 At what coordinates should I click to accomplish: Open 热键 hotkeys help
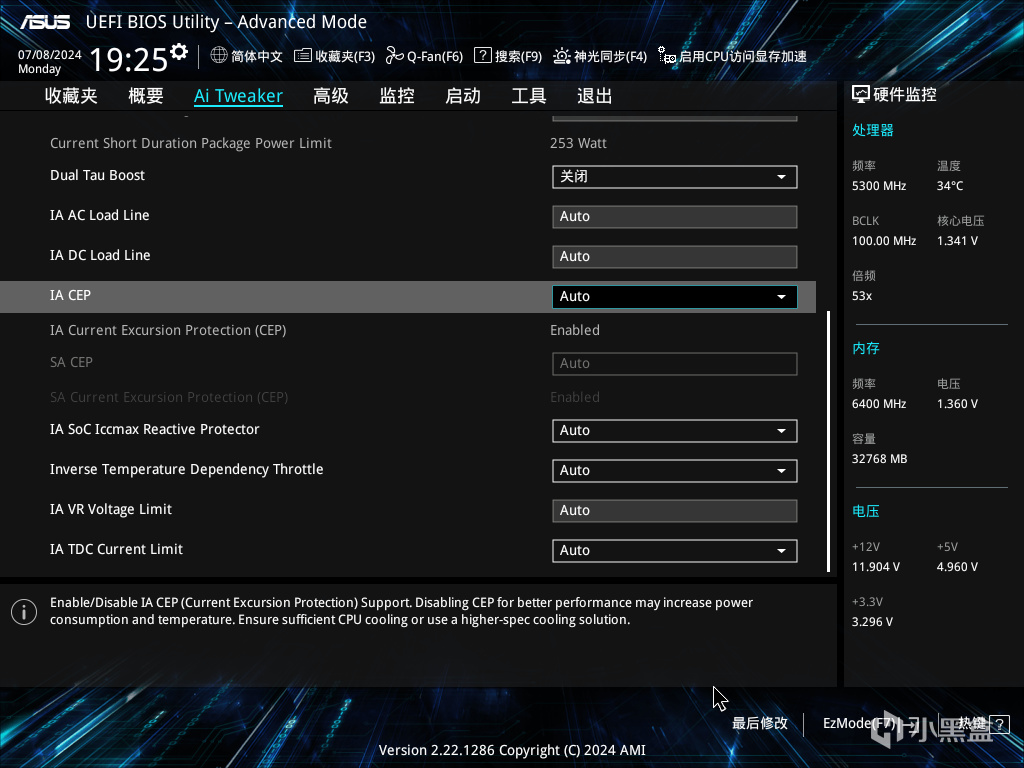(972, 724)
